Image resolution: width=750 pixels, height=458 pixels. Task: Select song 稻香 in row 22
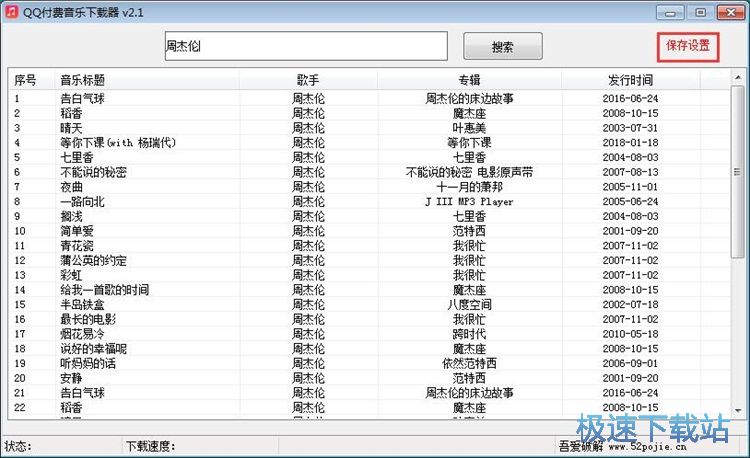point(71,408)
